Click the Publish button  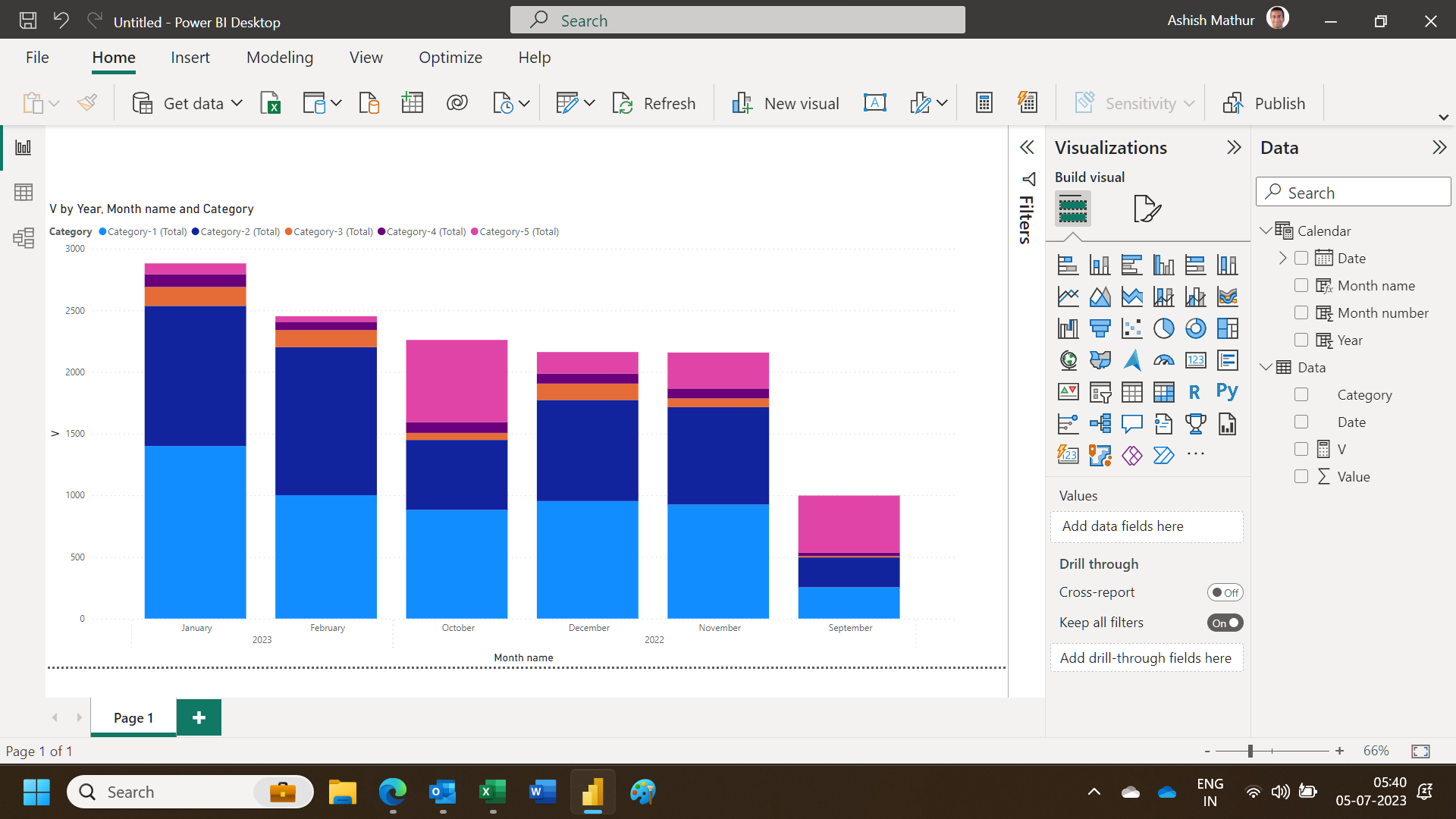1264,103
